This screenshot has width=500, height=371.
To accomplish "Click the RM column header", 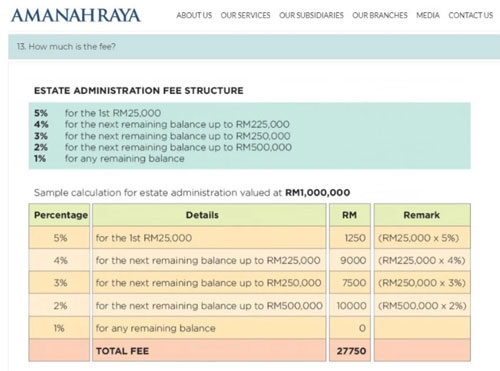I will (350, 215).
